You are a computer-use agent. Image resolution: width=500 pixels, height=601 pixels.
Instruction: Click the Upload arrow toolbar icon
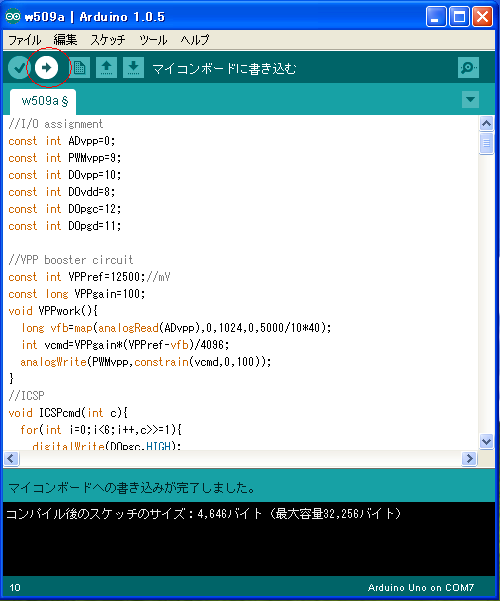pos(46,68)
